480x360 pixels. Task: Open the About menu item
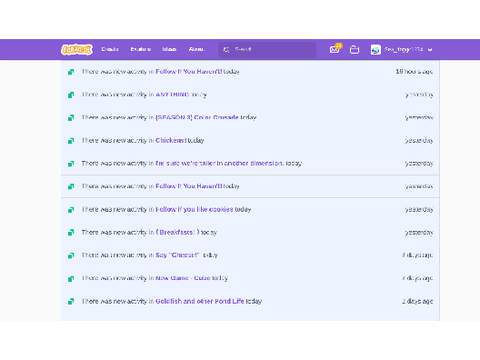point(196,49)
